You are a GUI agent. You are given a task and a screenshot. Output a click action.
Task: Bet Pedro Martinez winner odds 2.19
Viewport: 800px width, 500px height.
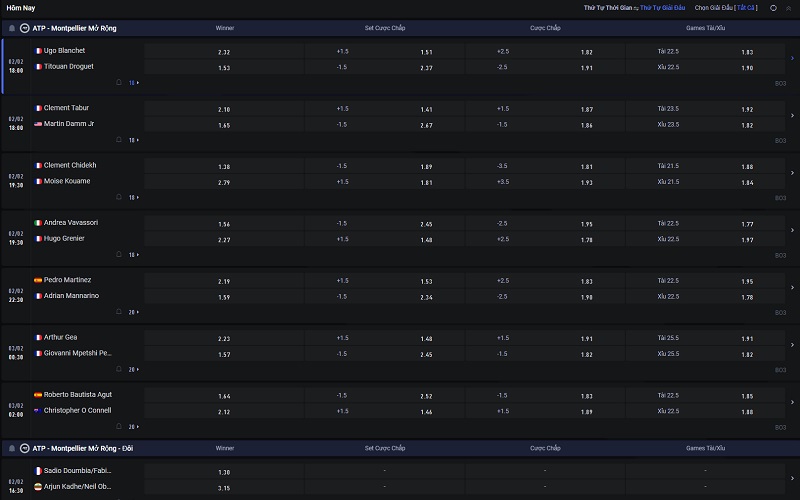click(x=224, y=281)
